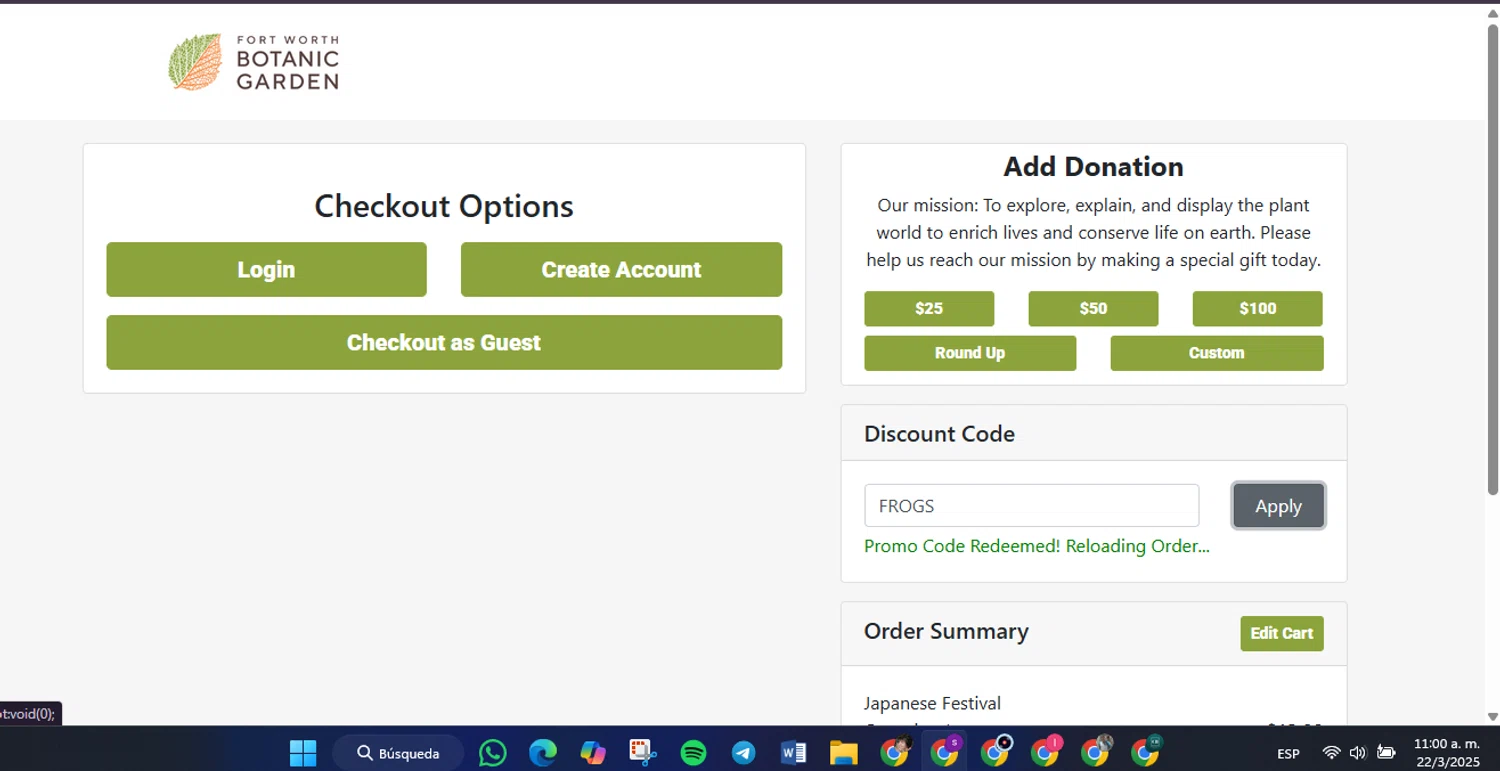The width and height of the screenshot is (1500, 771).
Task: Click the 'Checkout Options' heading
Action: point(444,206)
